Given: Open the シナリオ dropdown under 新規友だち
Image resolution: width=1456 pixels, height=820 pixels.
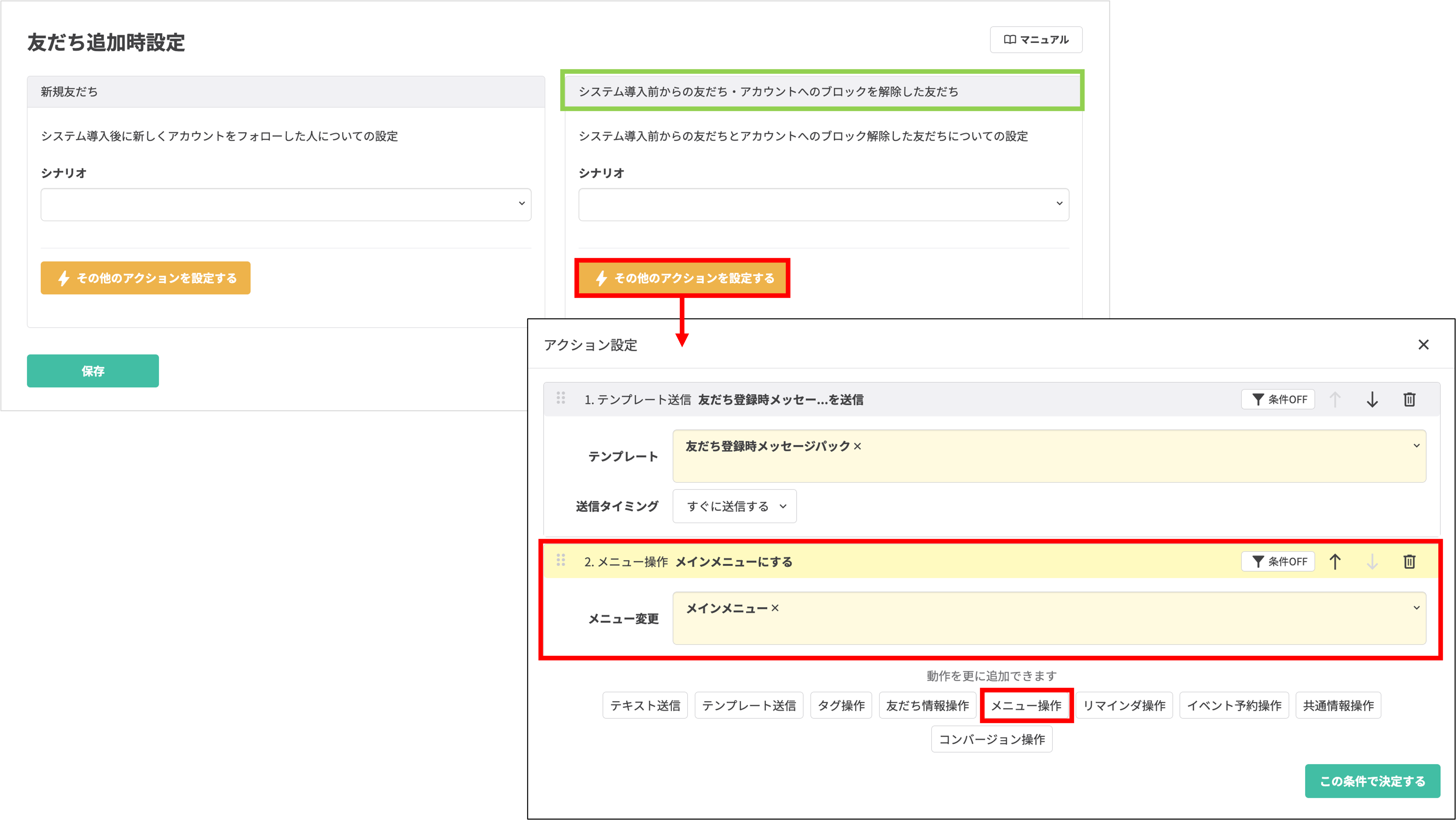Looking at the screenshot, I should (285, 204).
